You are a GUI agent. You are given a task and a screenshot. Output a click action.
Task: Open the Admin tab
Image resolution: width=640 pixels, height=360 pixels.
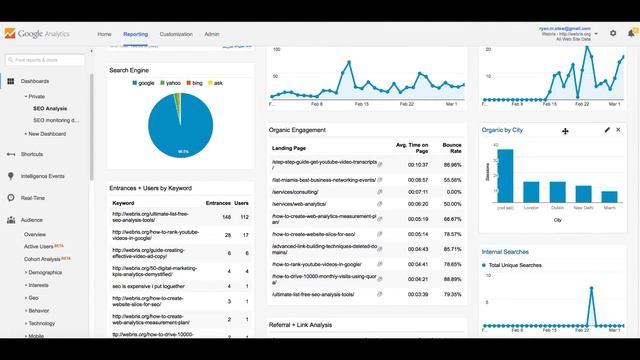point(211,34)
